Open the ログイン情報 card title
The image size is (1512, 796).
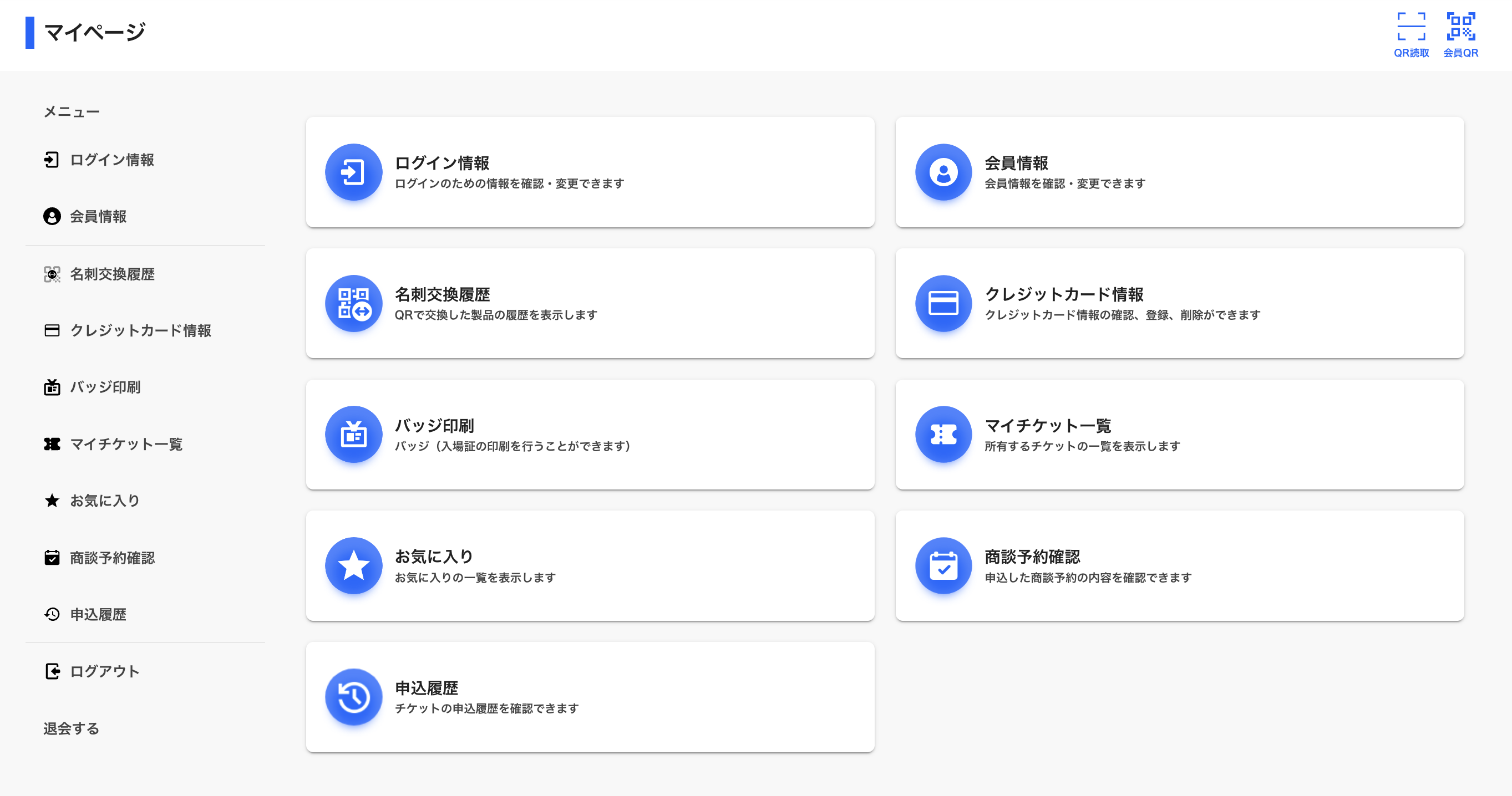click(442, 163)
